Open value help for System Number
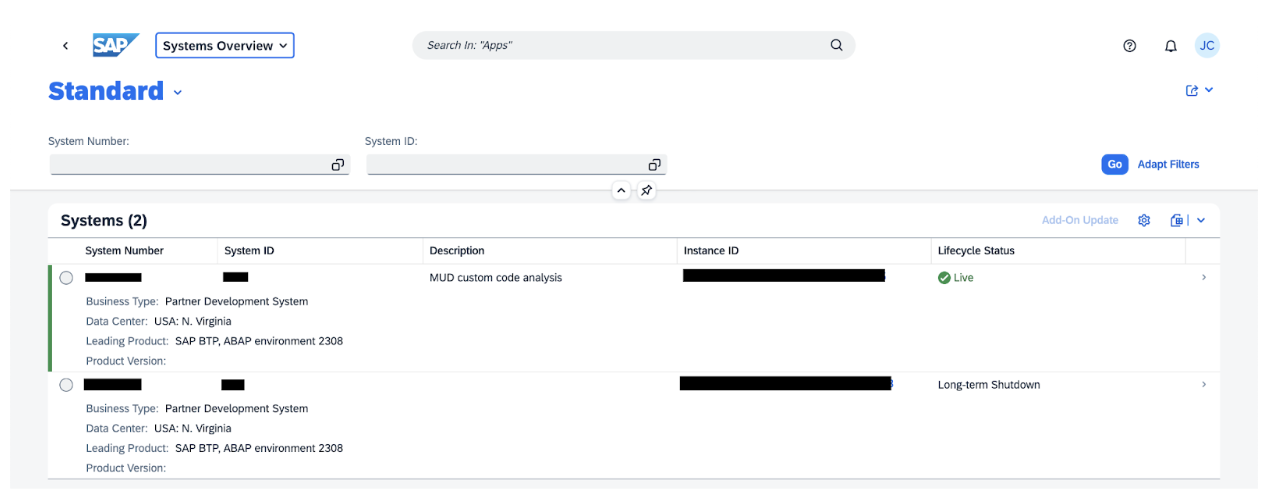 click(x=338, y=165)
